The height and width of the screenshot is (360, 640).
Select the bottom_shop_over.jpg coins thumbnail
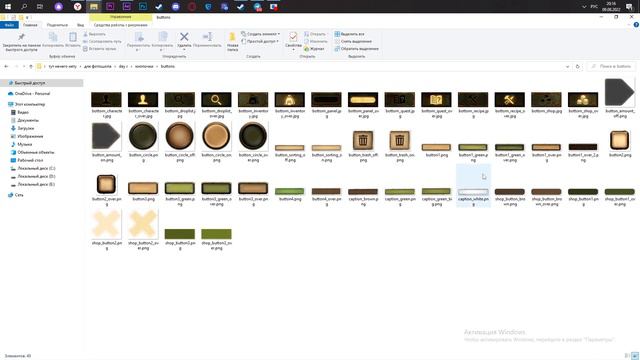pos(583,100)
